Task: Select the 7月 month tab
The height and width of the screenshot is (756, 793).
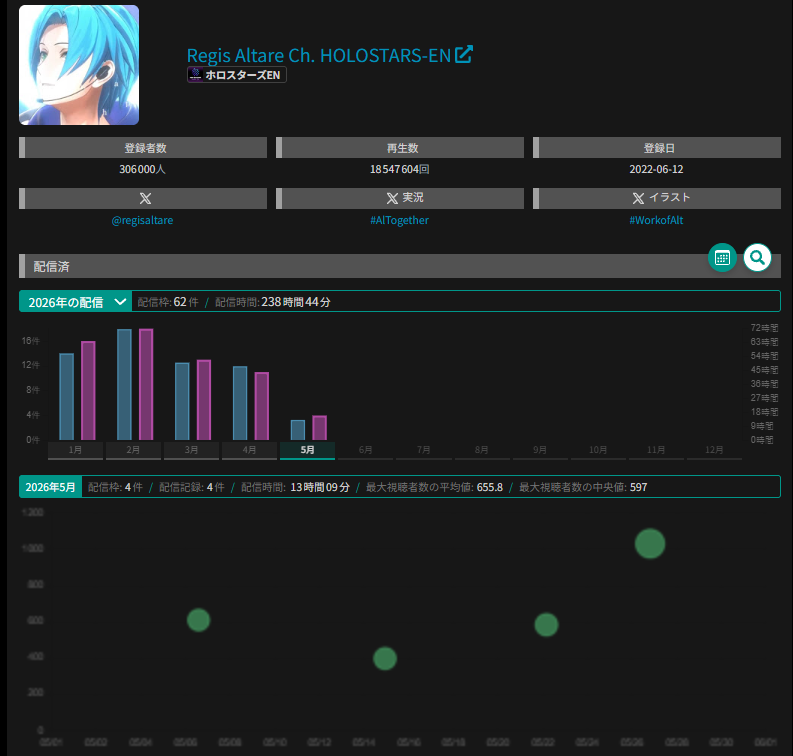Action: pos(424,450)
